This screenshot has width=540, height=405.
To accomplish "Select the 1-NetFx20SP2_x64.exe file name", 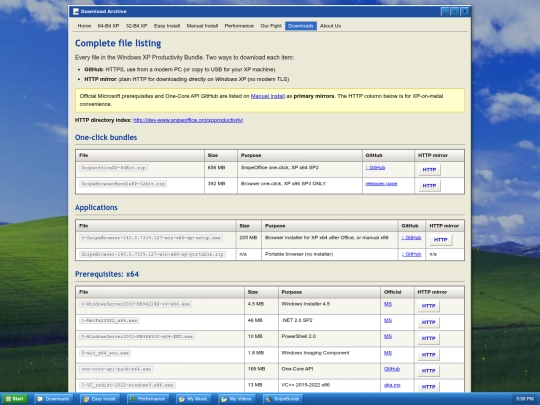I will [x=109, y=320].
